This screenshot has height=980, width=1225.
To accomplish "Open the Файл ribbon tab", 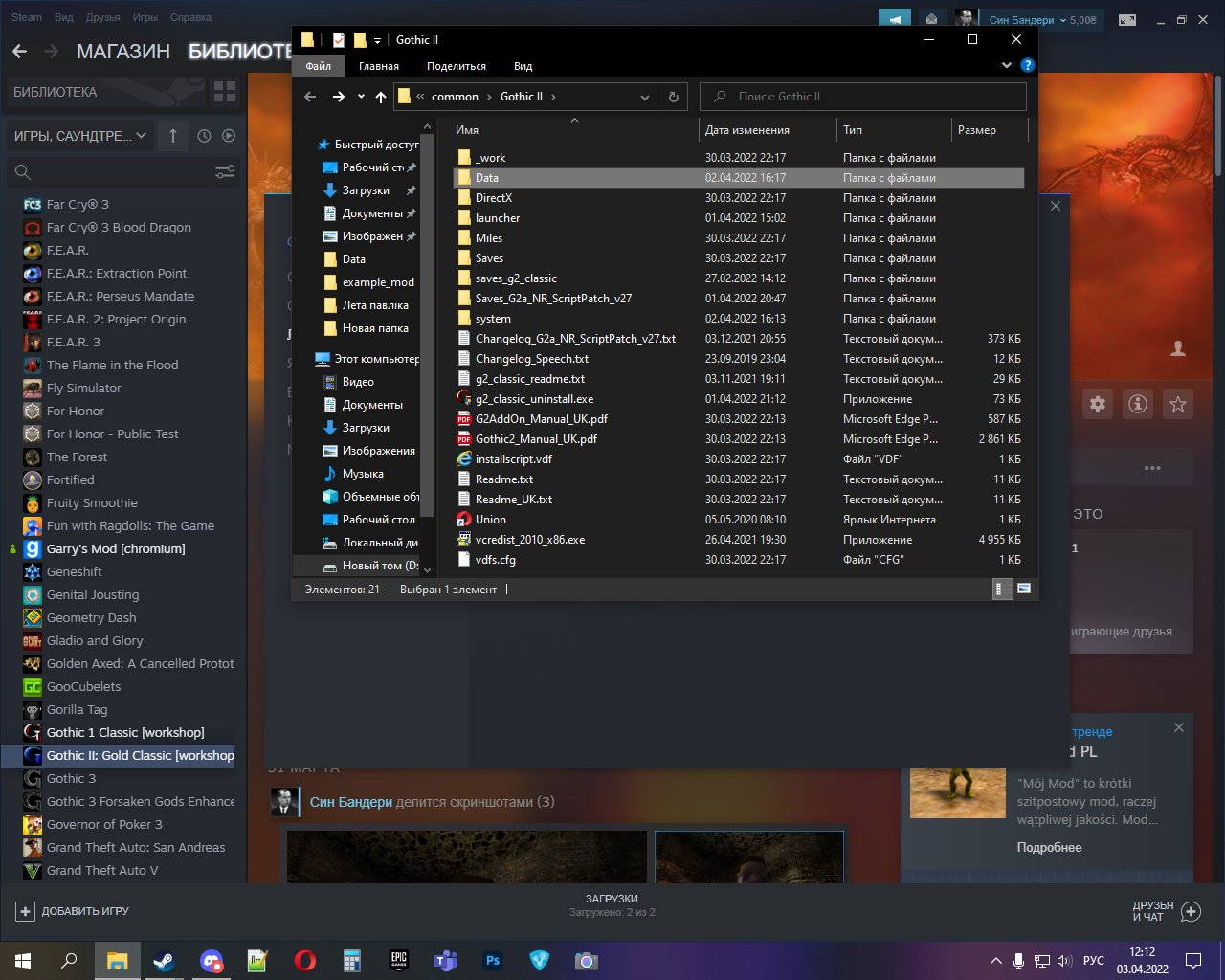I will click(x=319, y=66).
